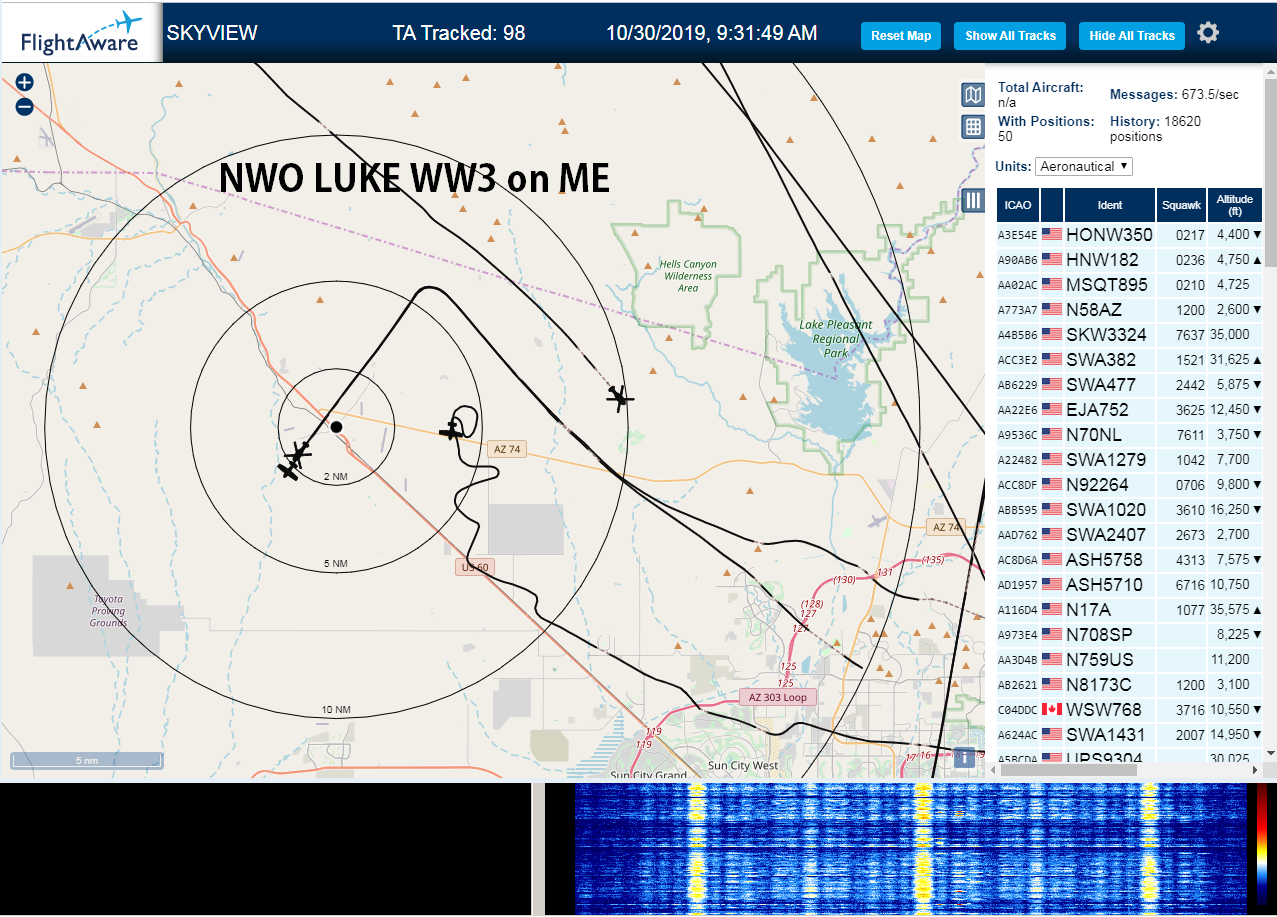Click the site position dot marker

click(x=337, y=427)
